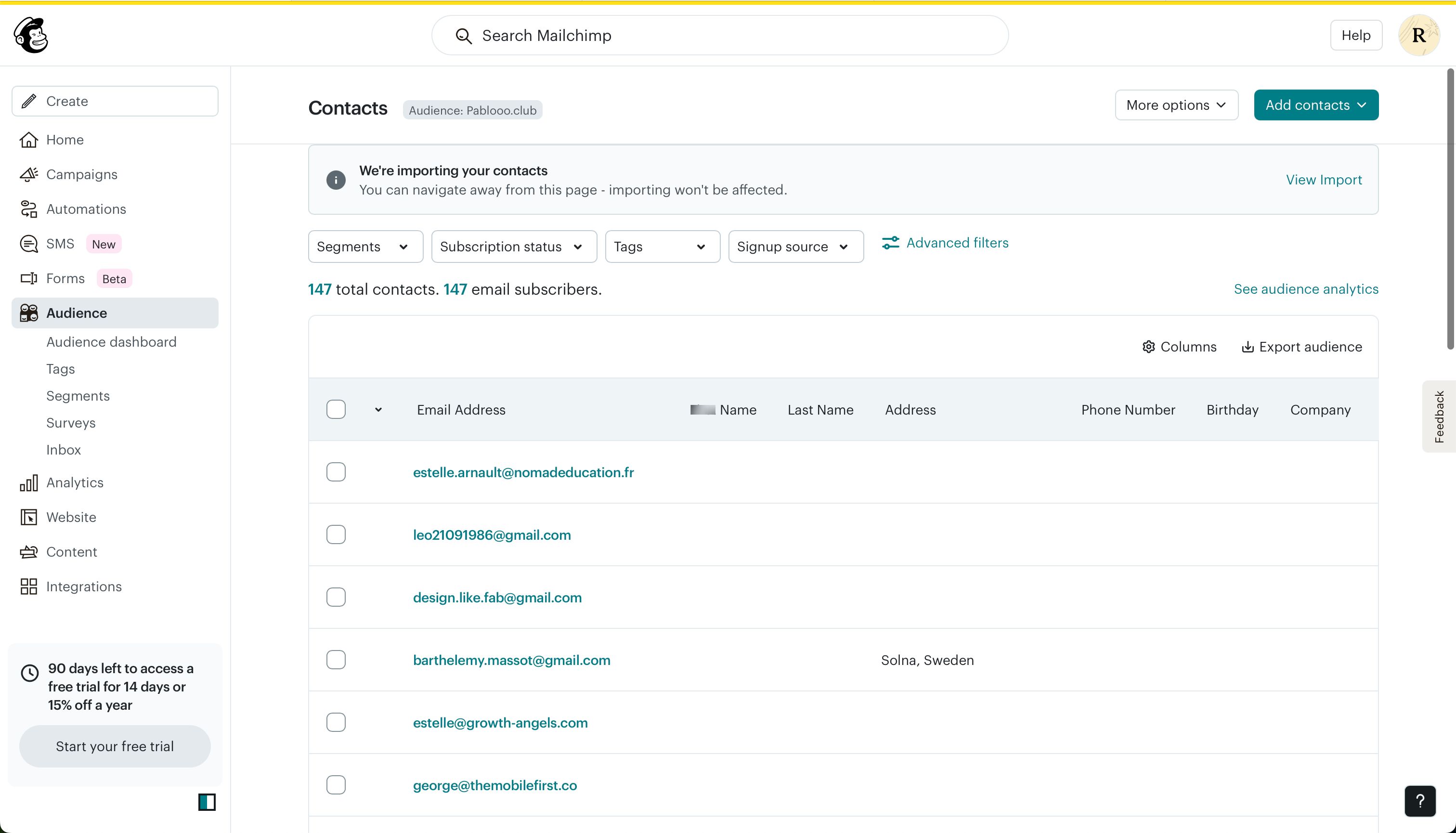This screenshot has height=833, width=1456.
Task: Check the box for estelle.arnault@nomadeducation.fr
Action: tap(336, 472)
